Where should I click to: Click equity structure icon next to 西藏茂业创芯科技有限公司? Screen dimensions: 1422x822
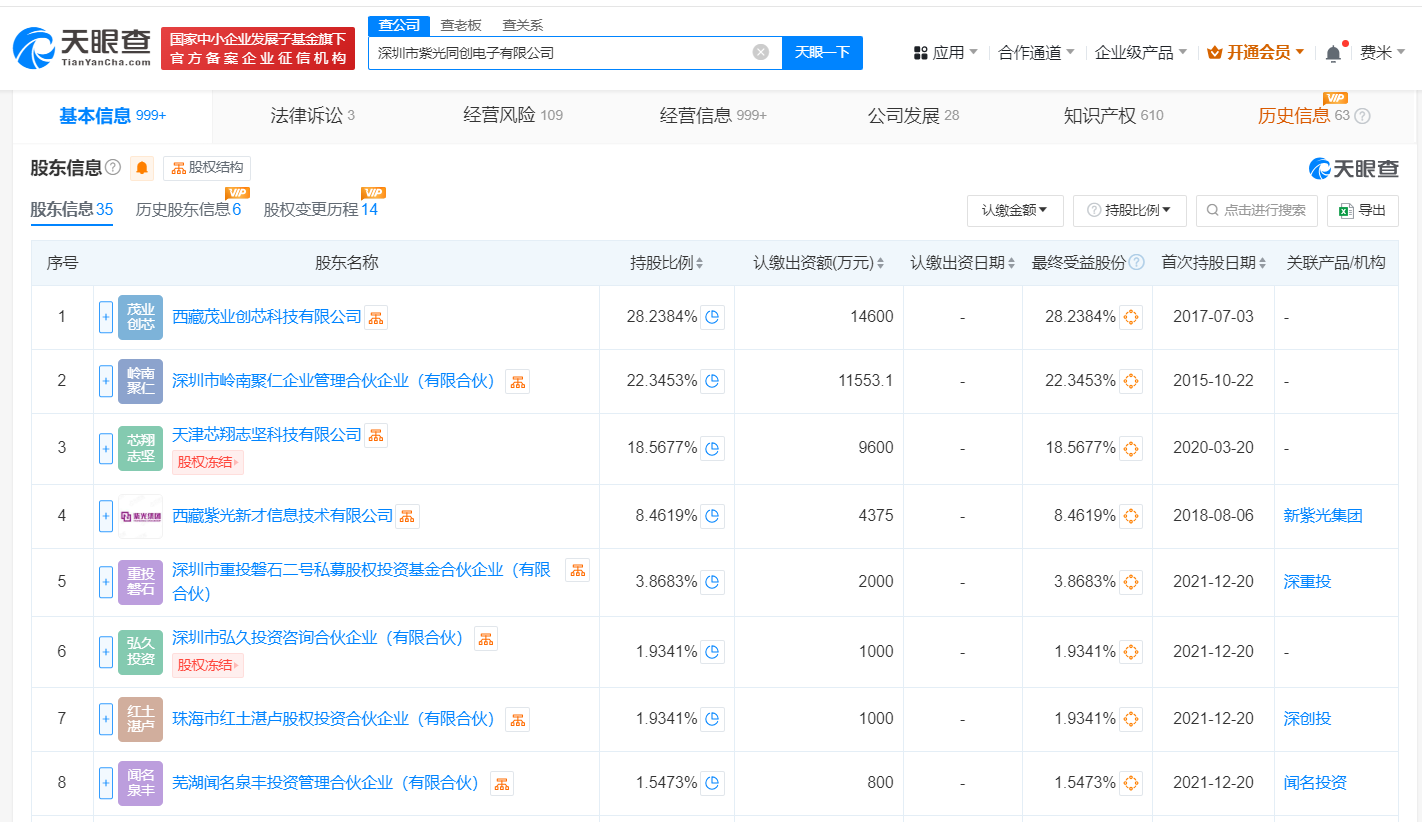376,317
